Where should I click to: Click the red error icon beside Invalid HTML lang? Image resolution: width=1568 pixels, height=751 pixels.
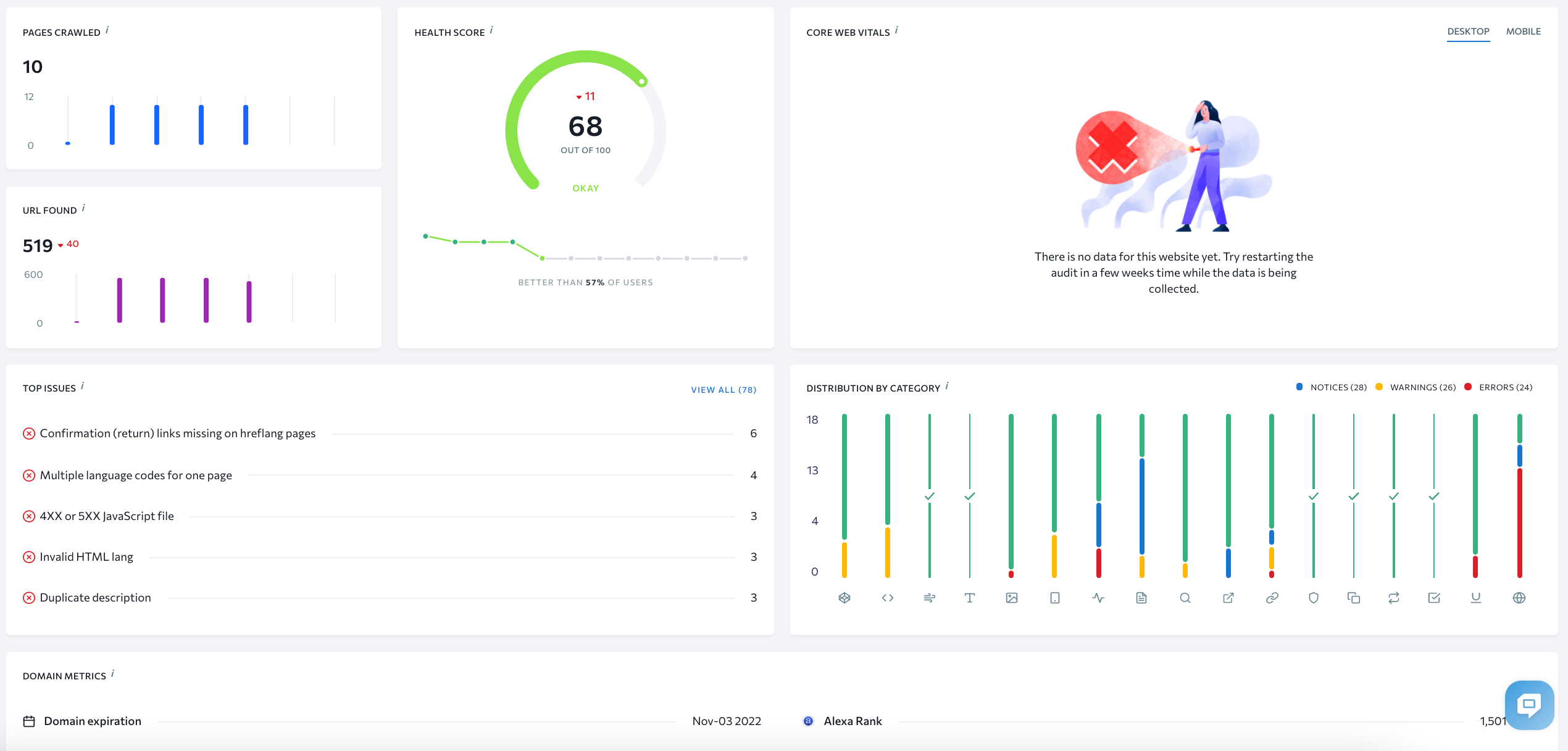click(29, 557)
